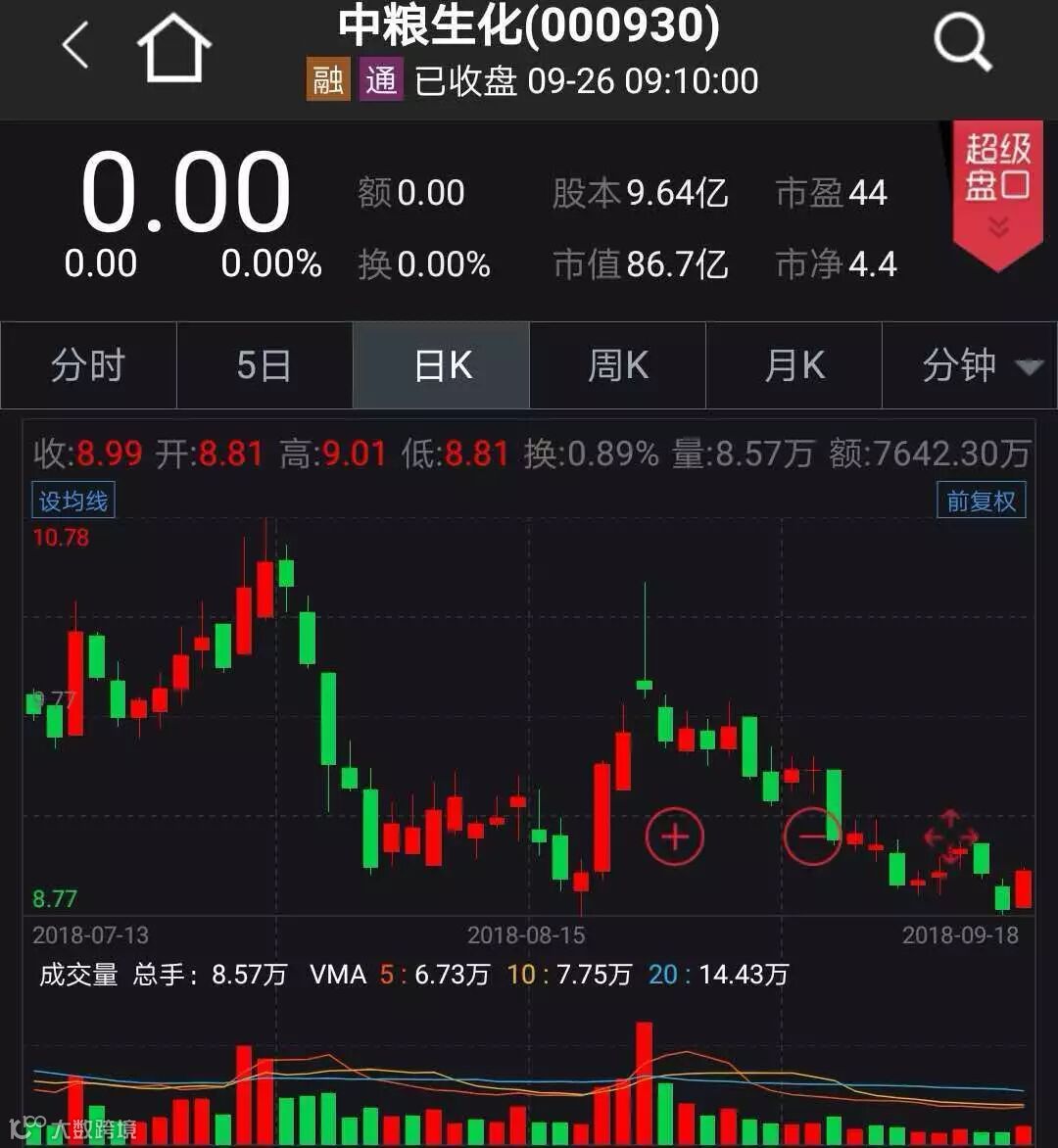Switch to the 分时 tab
1058x1148 pixels.
click(x=88, y=364)
